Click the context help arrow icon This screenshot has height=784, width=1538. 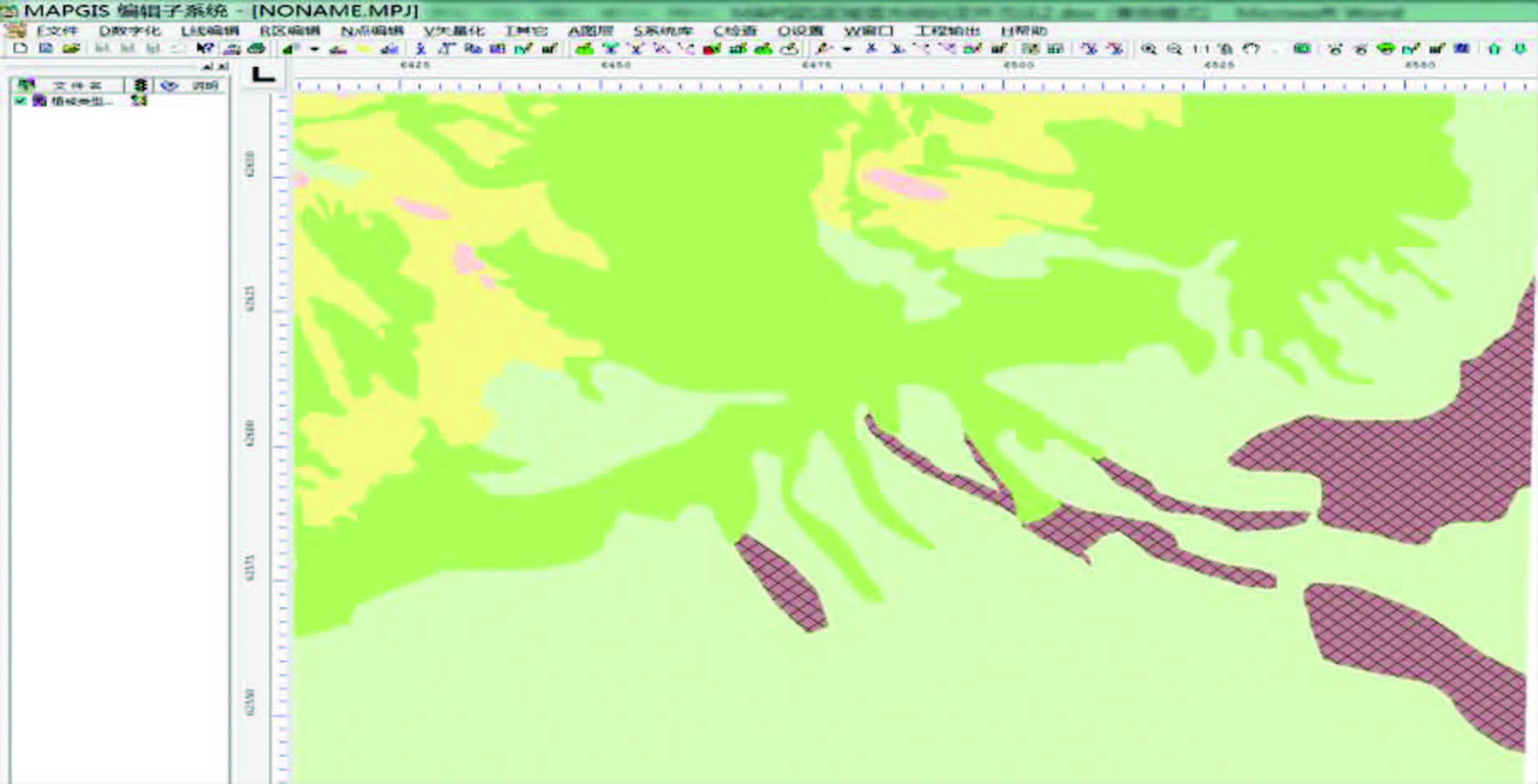pos(204,48)
